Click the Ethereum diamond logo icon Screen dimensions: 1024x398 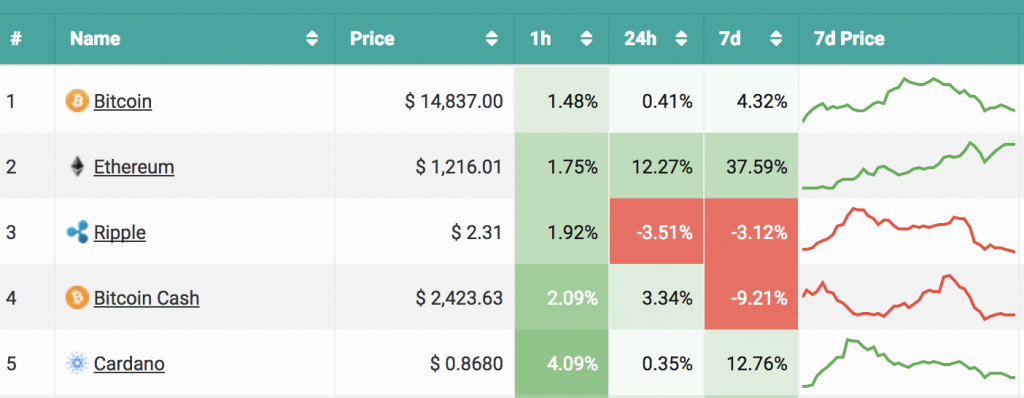[77, 167]
